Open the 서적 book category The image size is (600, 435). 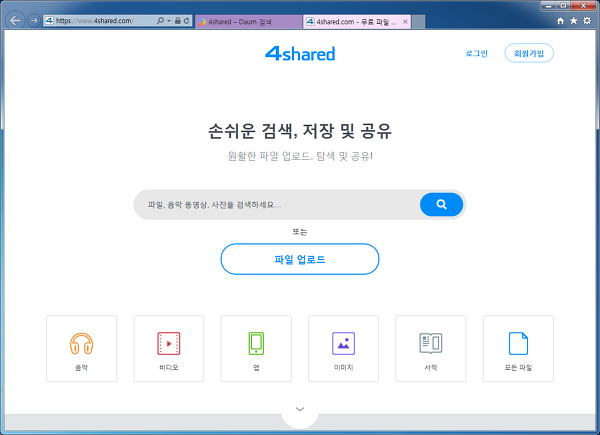[x=431, y=349]
